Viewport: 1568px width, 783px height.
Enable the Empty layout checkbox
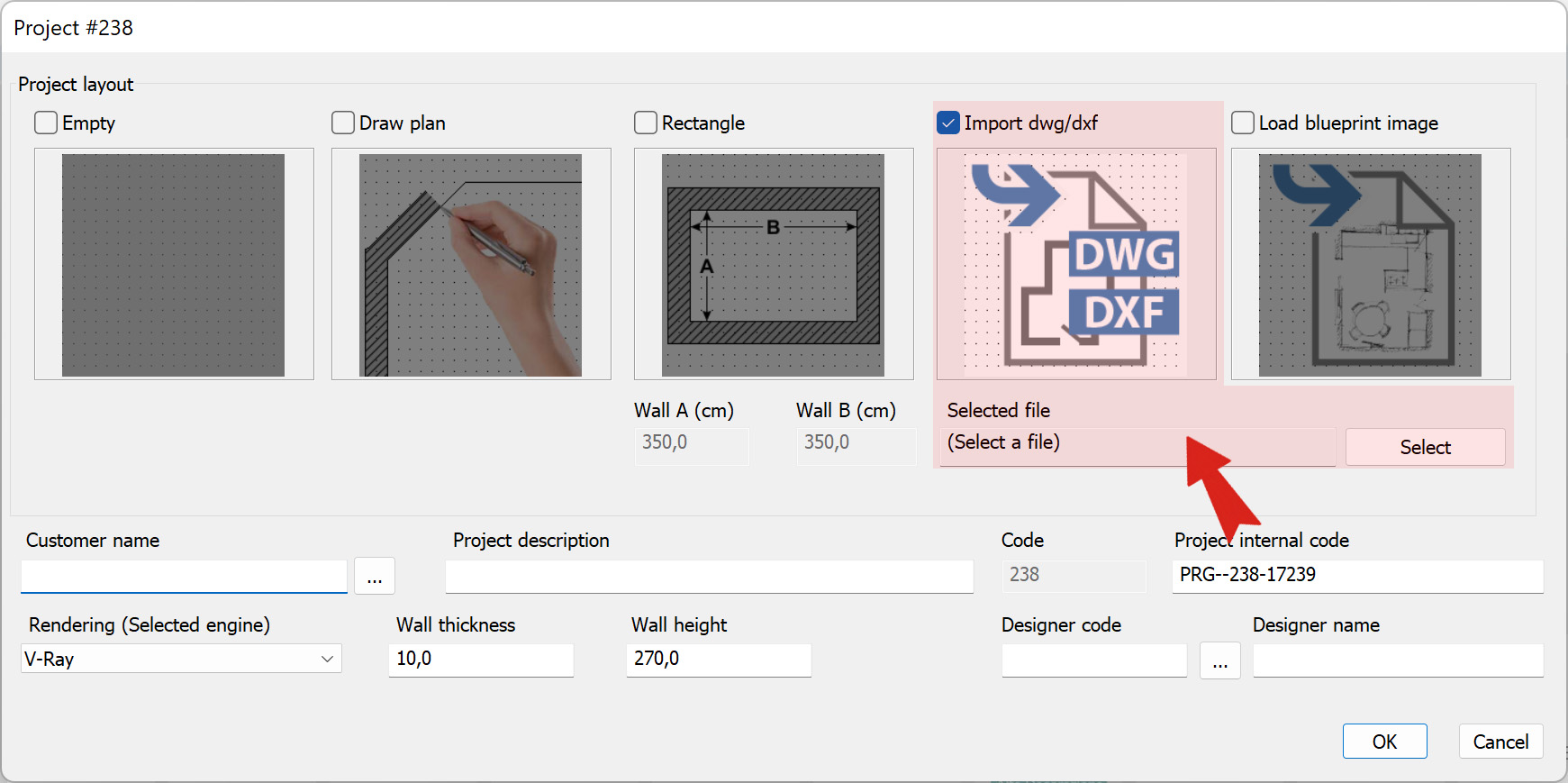(46, 123)
